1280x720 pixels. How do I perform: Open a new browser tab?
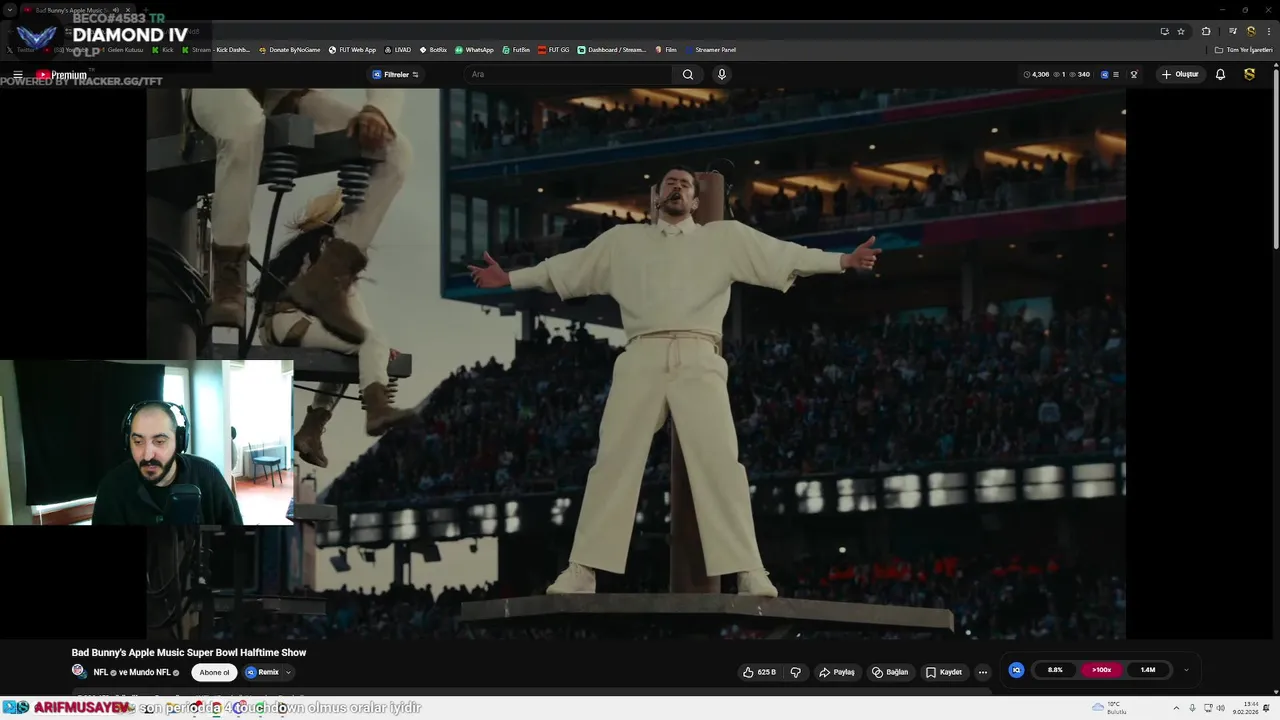tap(146, 10)
